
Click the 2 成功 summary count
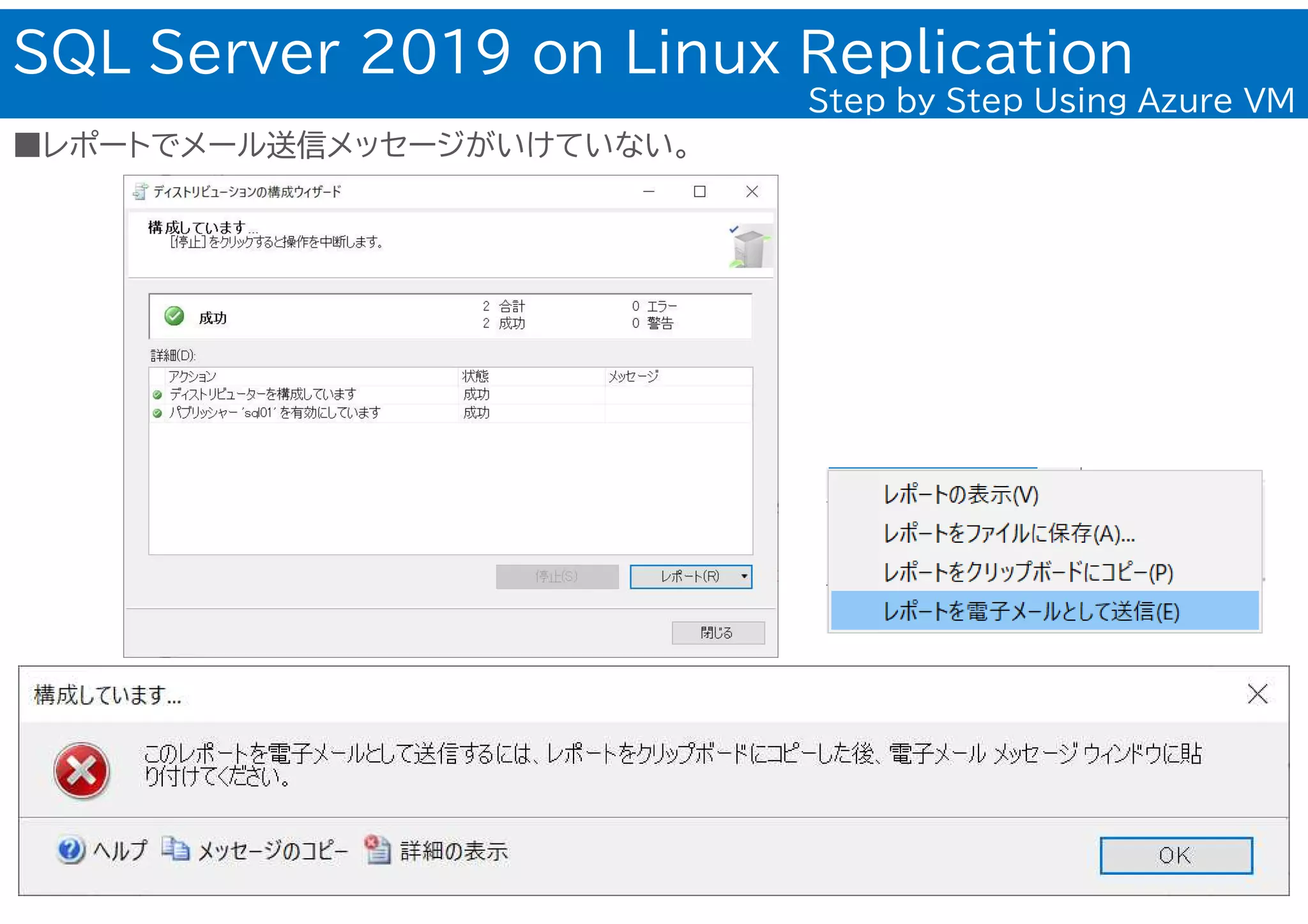pos(503,324)
